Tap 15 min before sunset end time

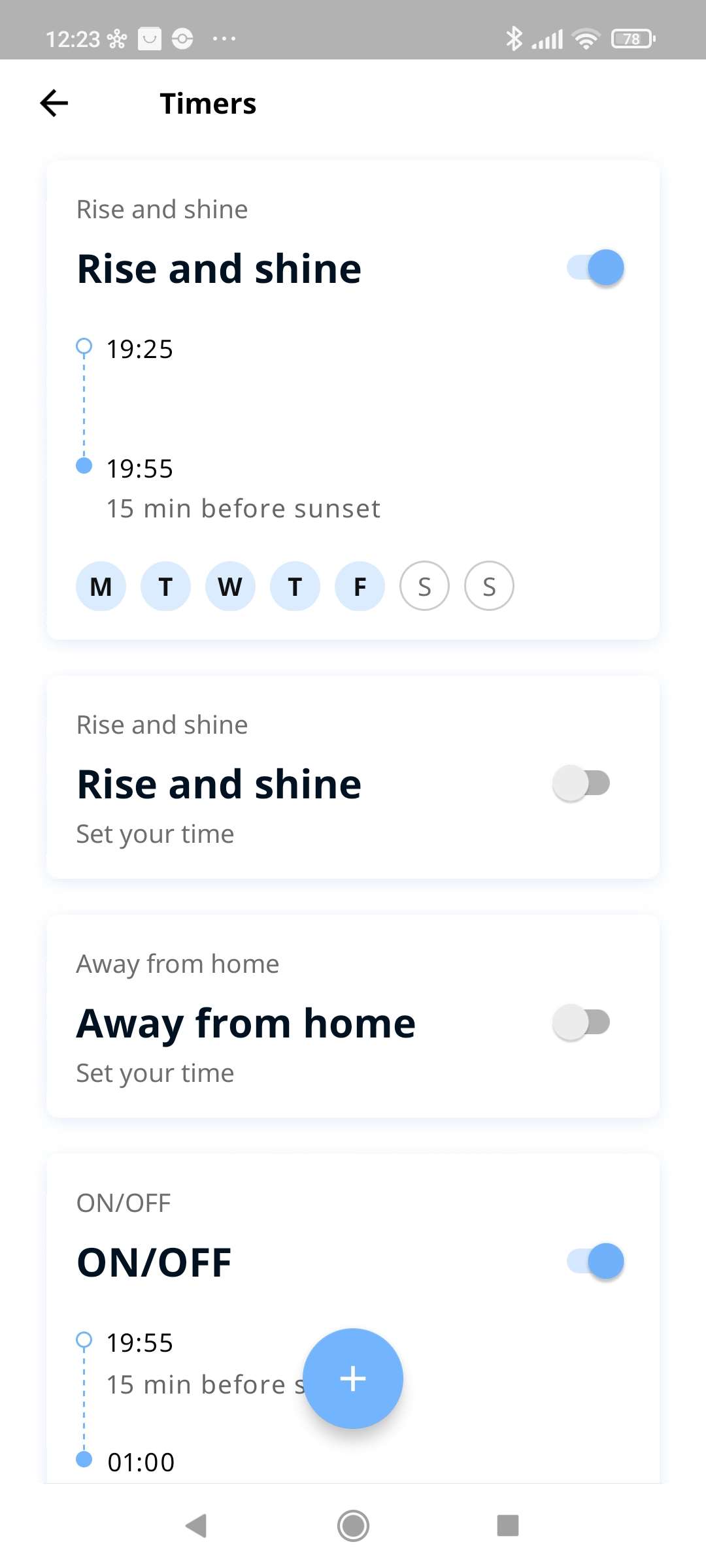click(243, 508)
